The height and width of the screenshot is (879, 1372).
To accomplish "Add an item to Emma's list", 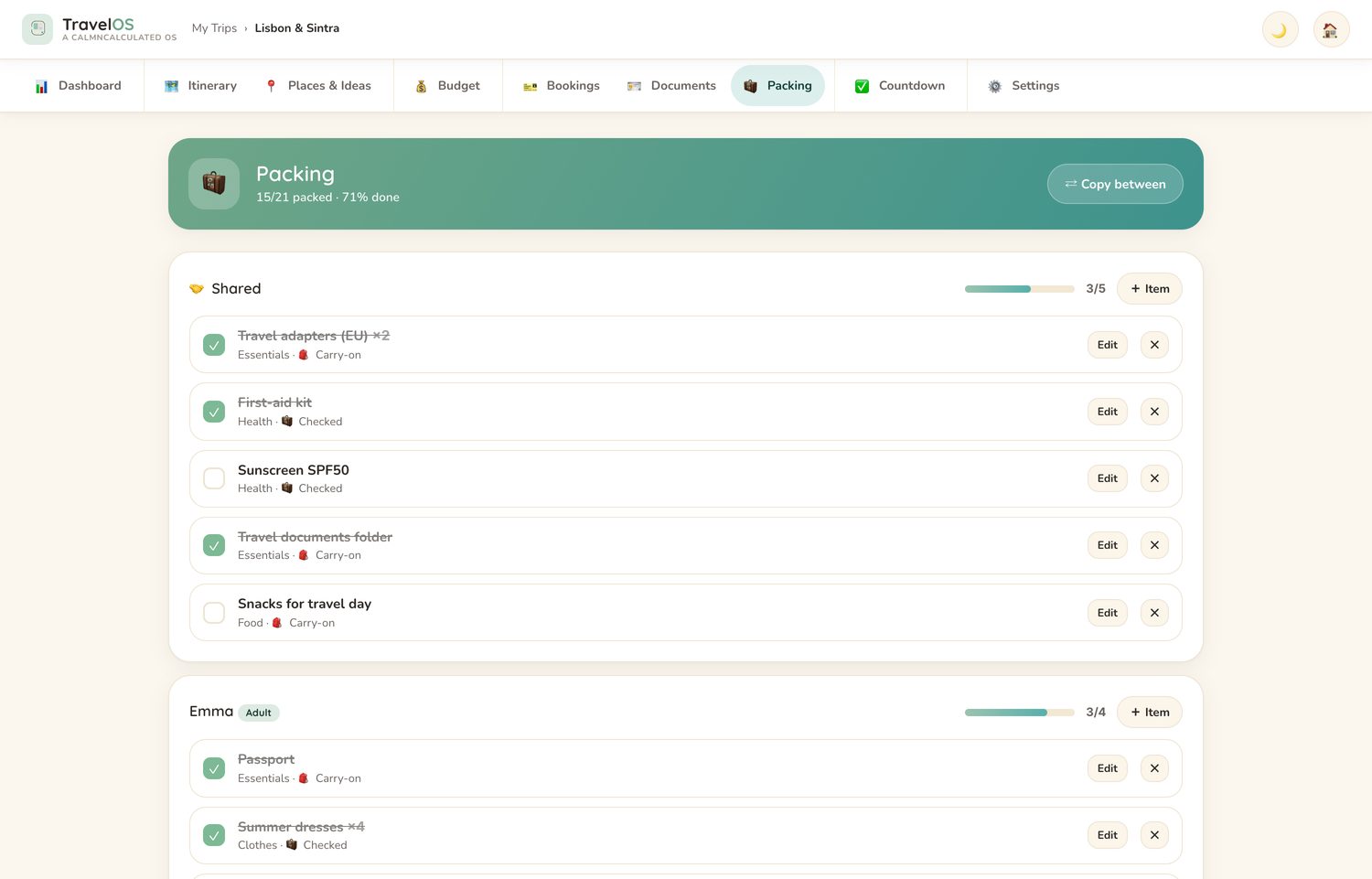I will [x=1150, y=713].
